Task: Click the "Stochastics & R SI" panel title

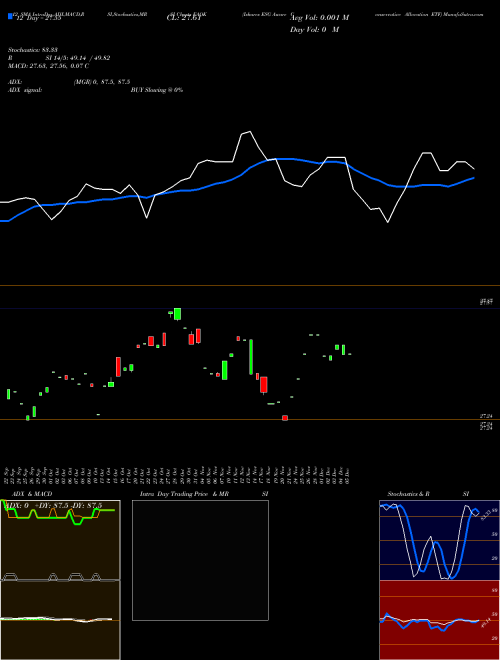Action: (x=428, y=494)
